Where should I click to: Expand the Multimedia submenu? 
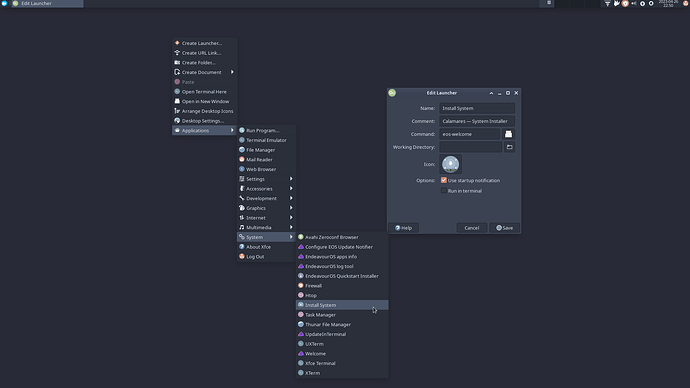(x=266, y=227)
